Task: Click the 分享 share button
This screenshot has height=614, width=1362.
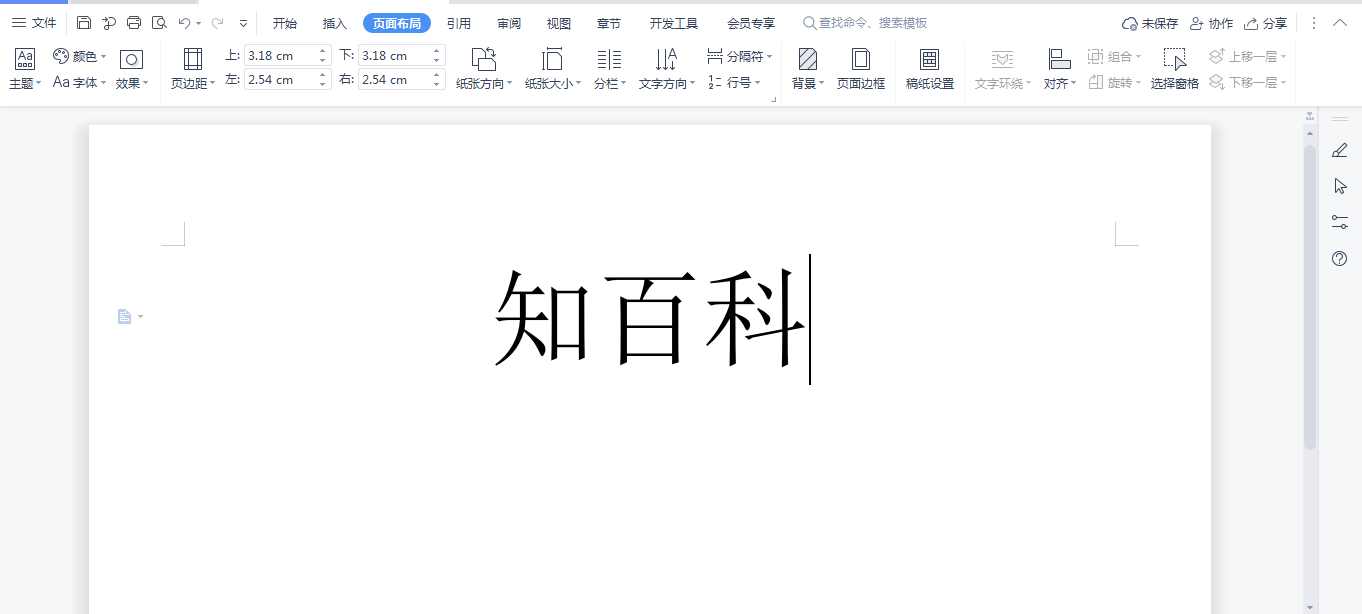Action: pyautogui.click(x=1271, y=21)
